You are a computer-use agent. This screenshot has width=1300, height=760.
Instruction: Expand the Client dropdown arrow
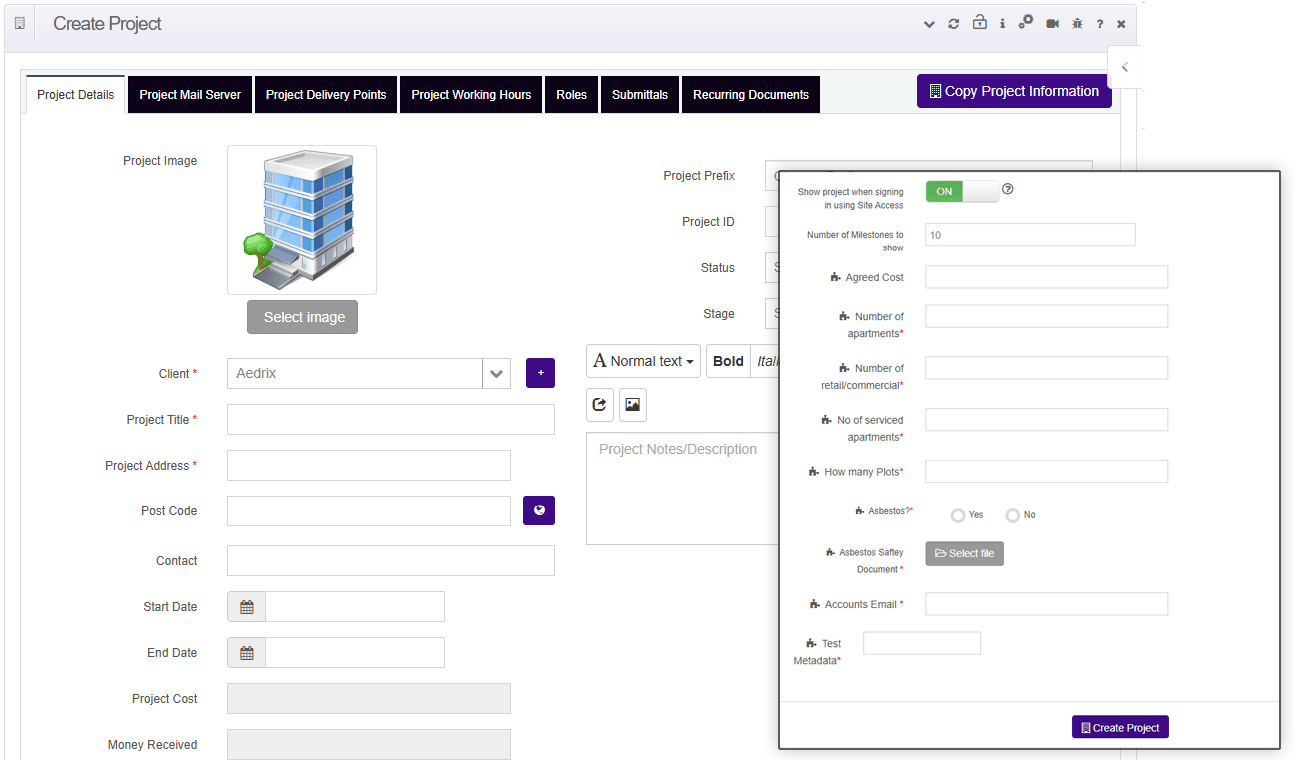(496, 374)
